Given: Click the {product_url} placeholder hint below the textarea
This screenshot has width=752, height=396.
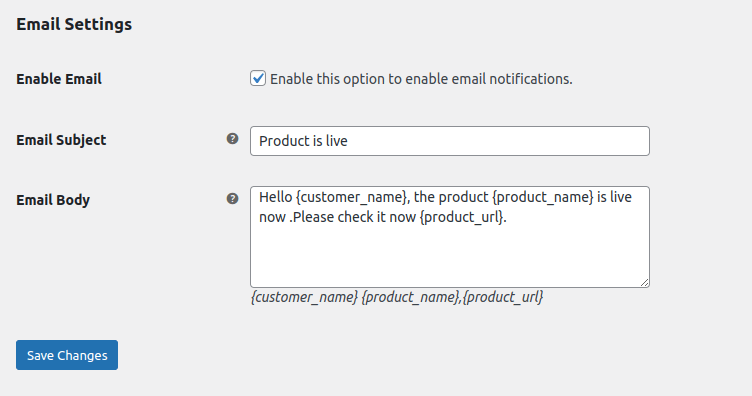Looking at the screenshot, I should 503,297.
